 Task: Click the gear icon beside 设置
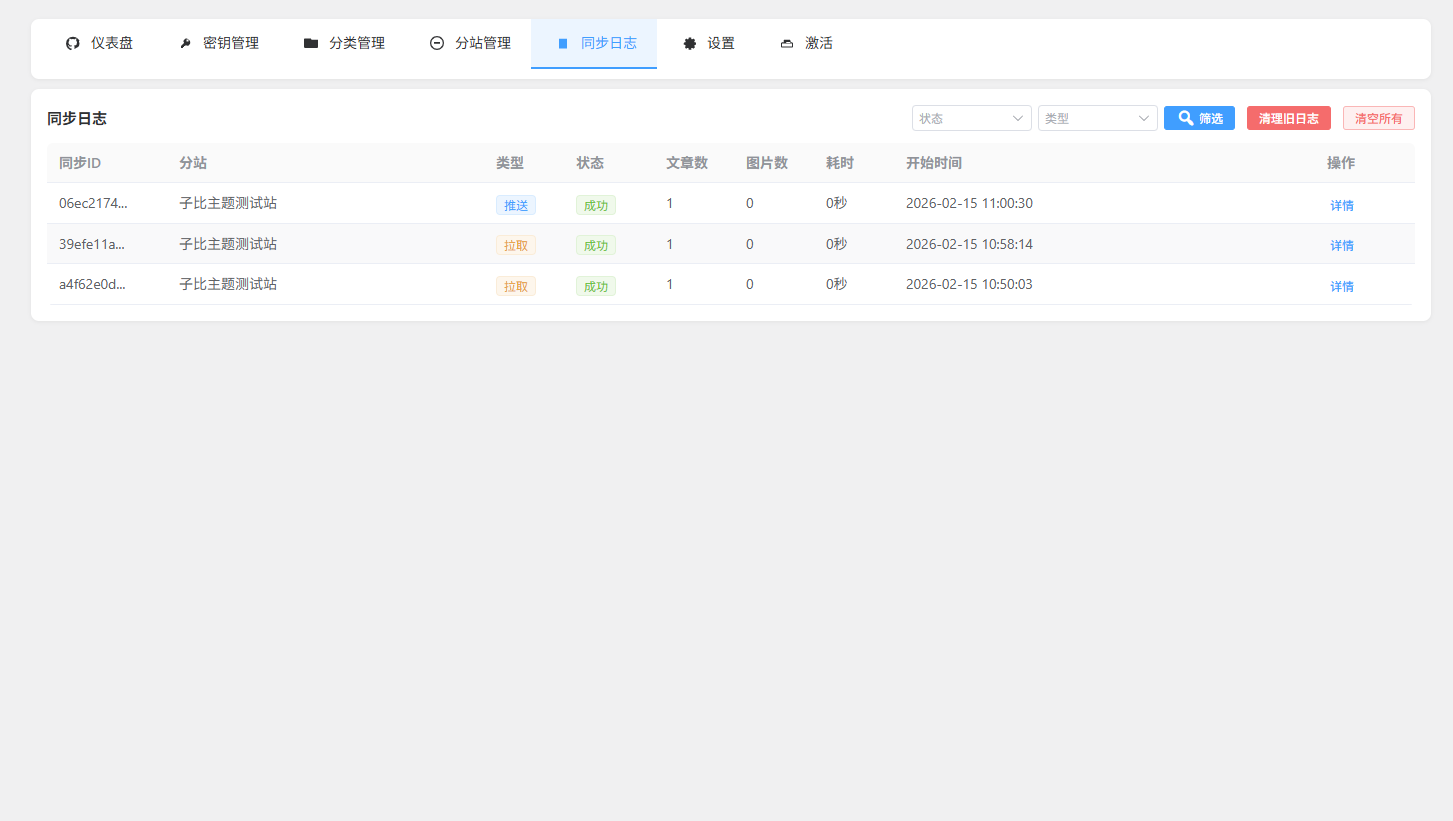click(689, 44)
